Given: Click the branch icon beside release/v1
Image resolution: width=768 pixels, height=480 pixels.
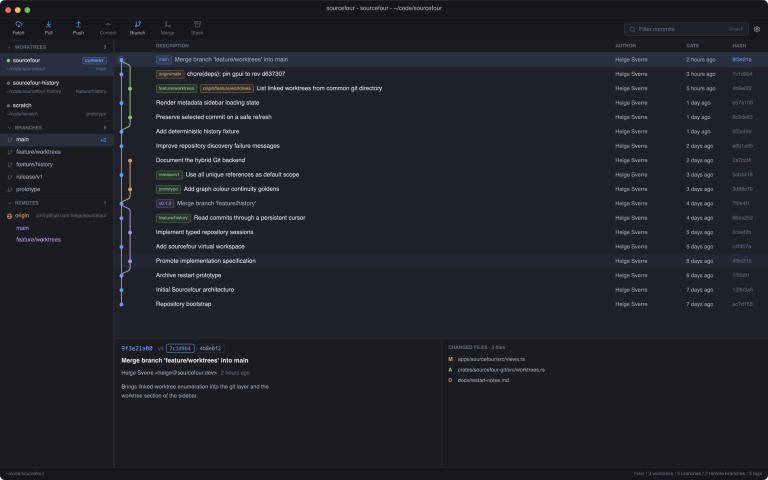Looking at the screenshot, I should click(x=10, y=177).
